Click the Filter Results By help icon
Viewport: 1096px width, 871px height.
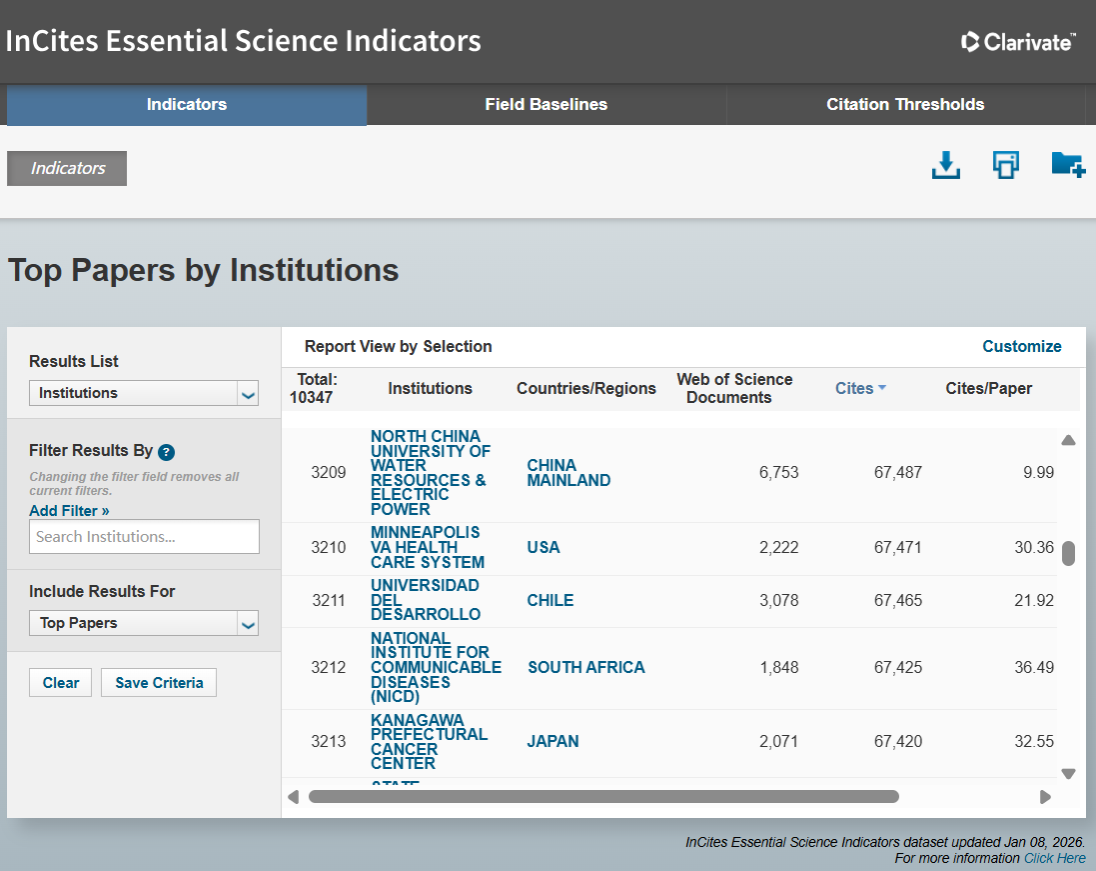[167, 452]
